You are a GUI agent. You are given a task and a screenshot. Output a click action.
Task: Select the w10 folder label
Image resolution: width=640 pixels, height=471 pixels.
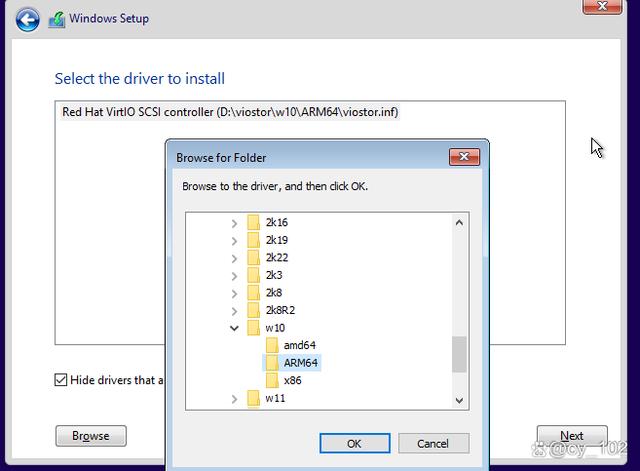[x=275, y=328]
